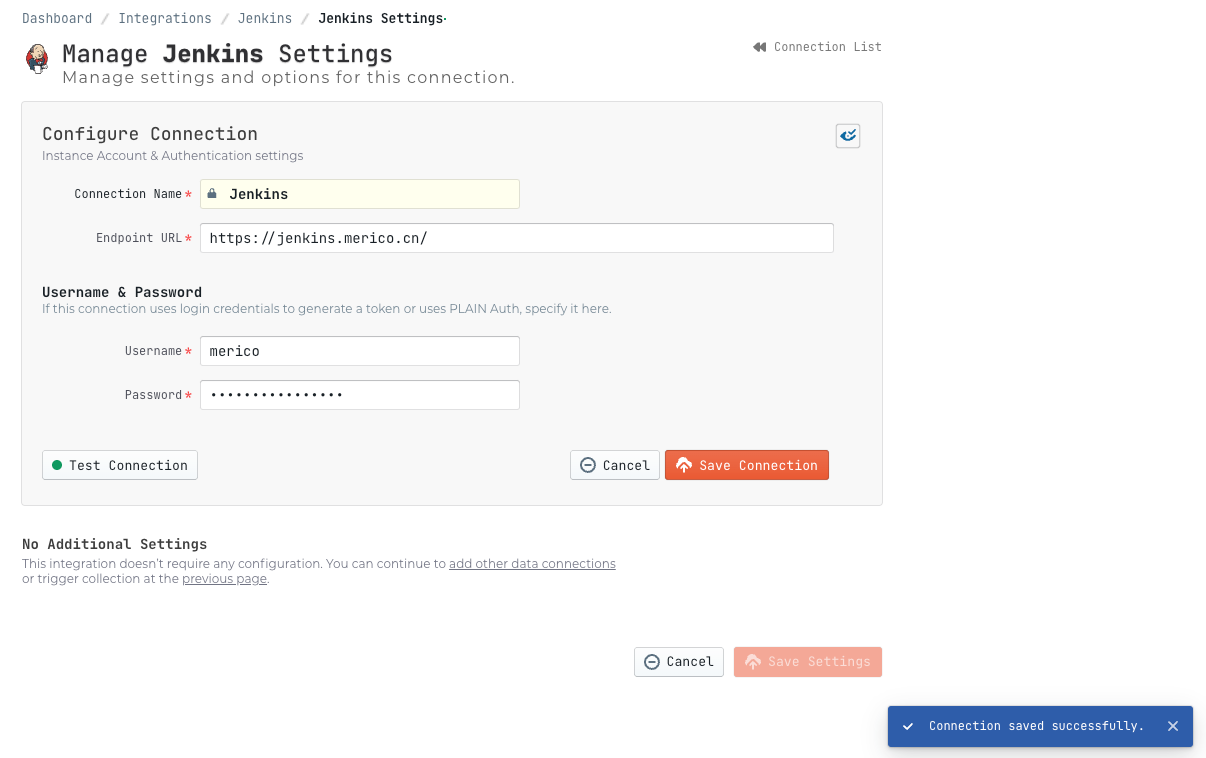Click the Jenkins mascot avatar icon
This screenshot has width=1206, height=758.
pyautogui.click(x=37, y=59)
